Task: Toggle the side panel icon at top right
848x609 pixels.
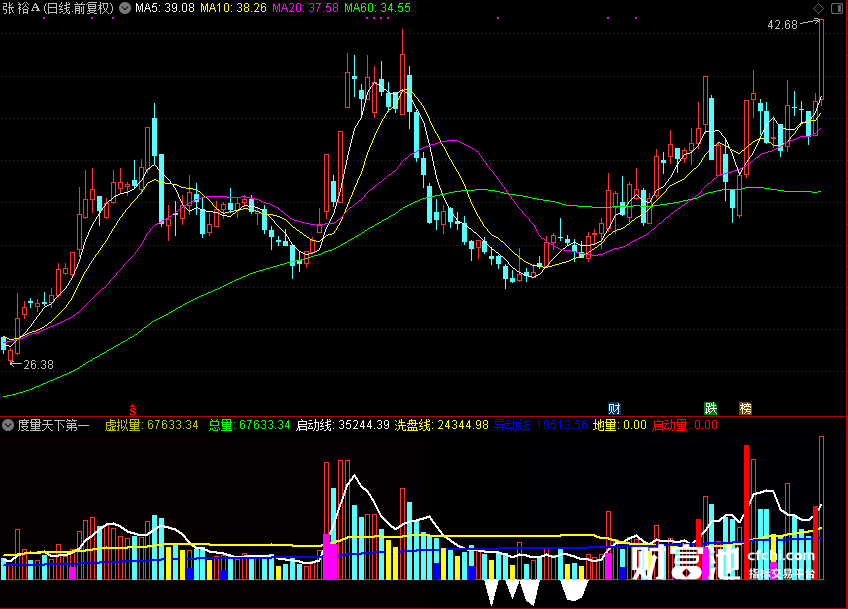Action: point(836,8)
